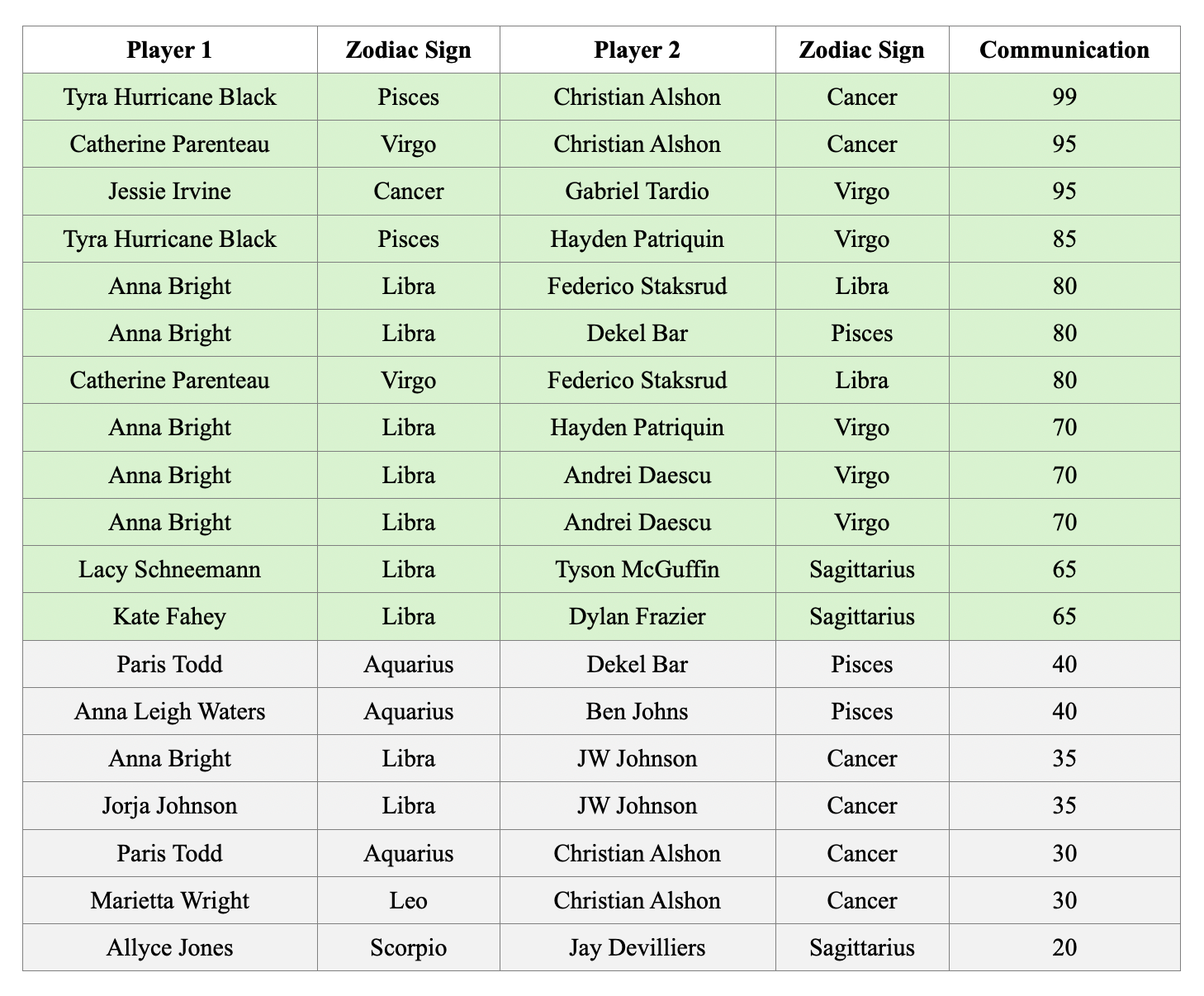
Task: Click the communication score 99 cell
Action: pos(1064,97)
